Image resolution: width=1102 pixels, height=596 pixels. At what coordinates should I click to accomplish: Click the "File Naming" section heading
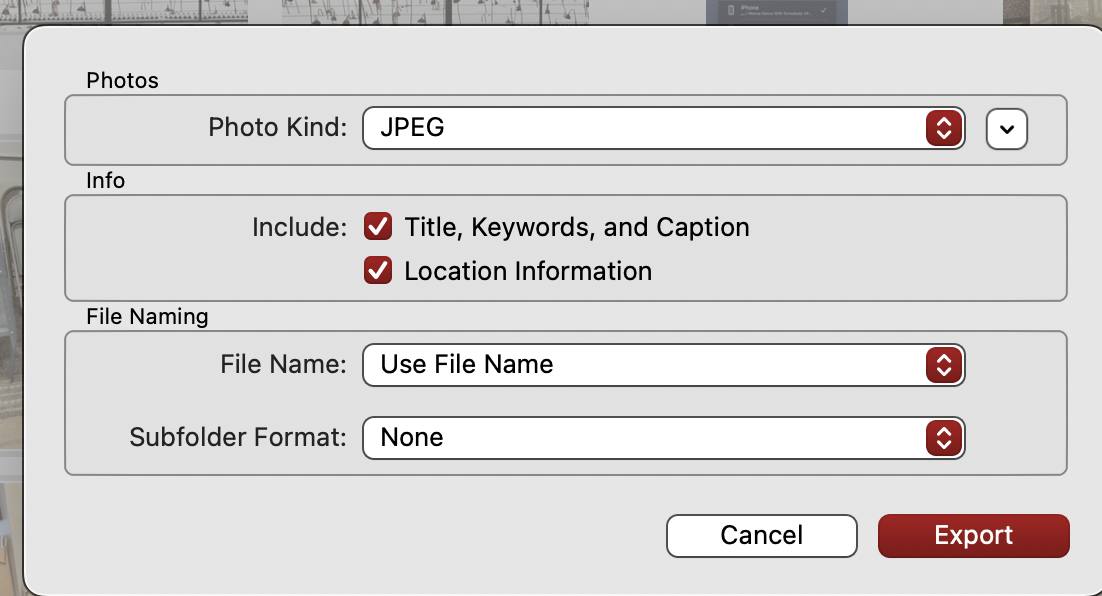coord(147,317)
